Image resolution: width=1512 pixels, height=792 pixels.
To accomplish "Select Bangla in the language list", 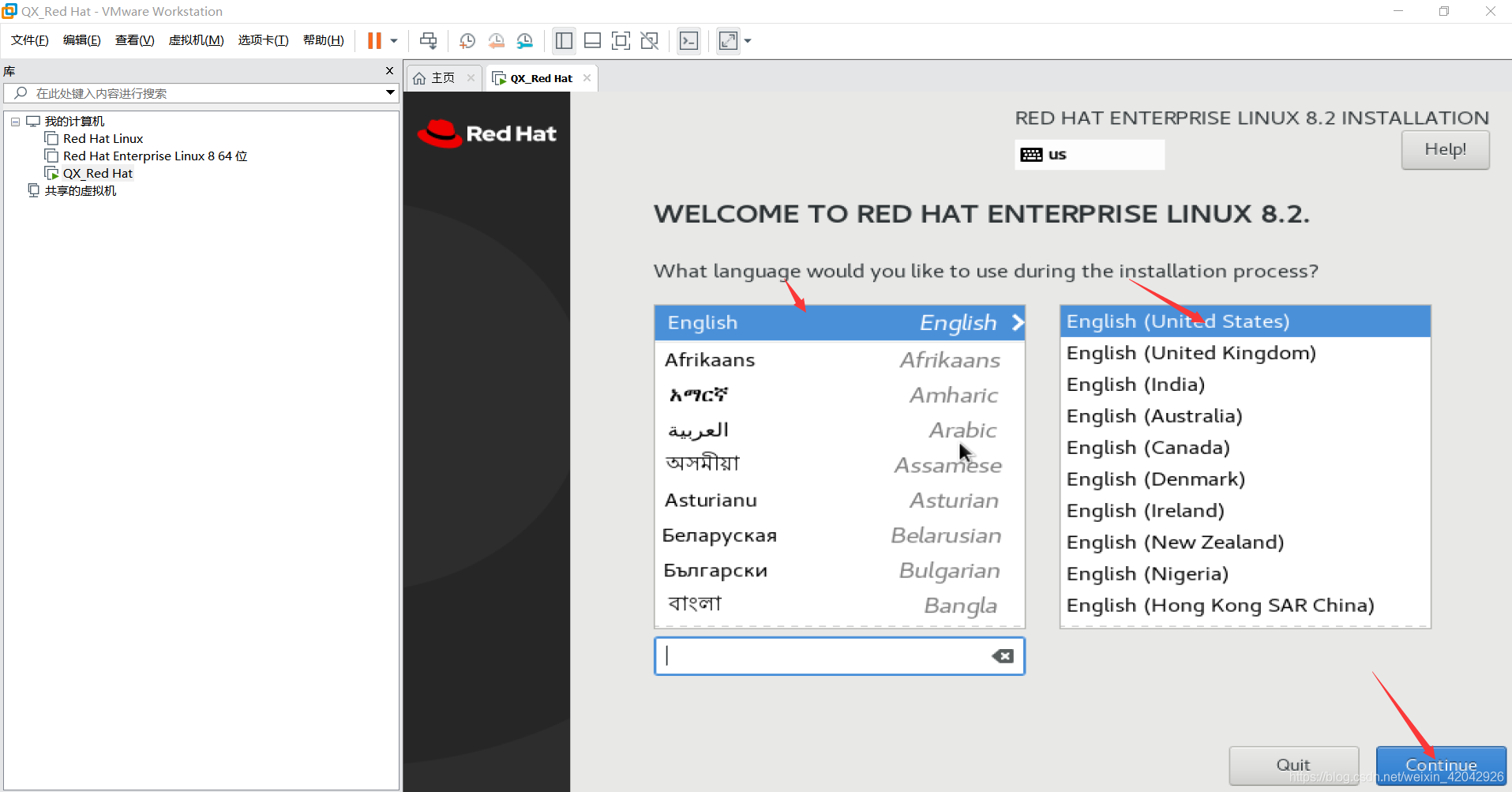I will 839,606.
